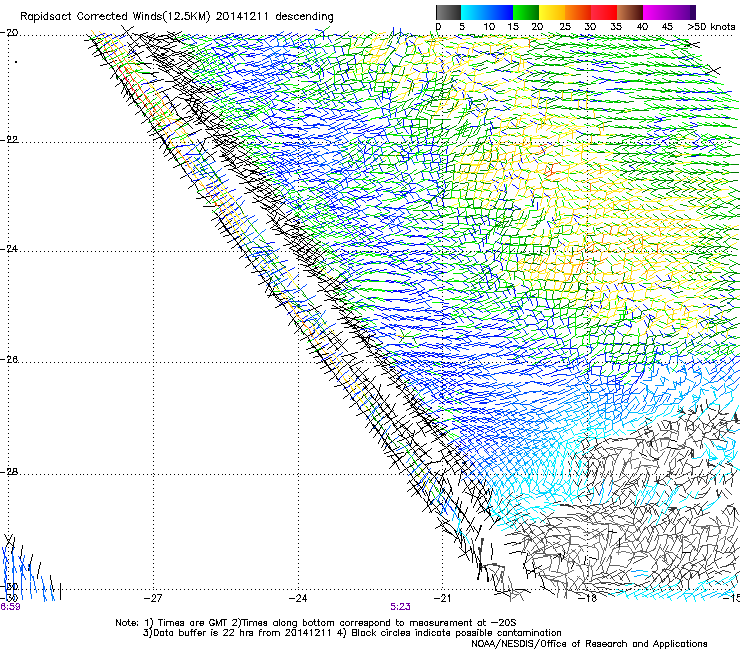Click the orange 25-30 knots legend swatch
The width and height of the screenshot is (740, 650).
(578, 12)
